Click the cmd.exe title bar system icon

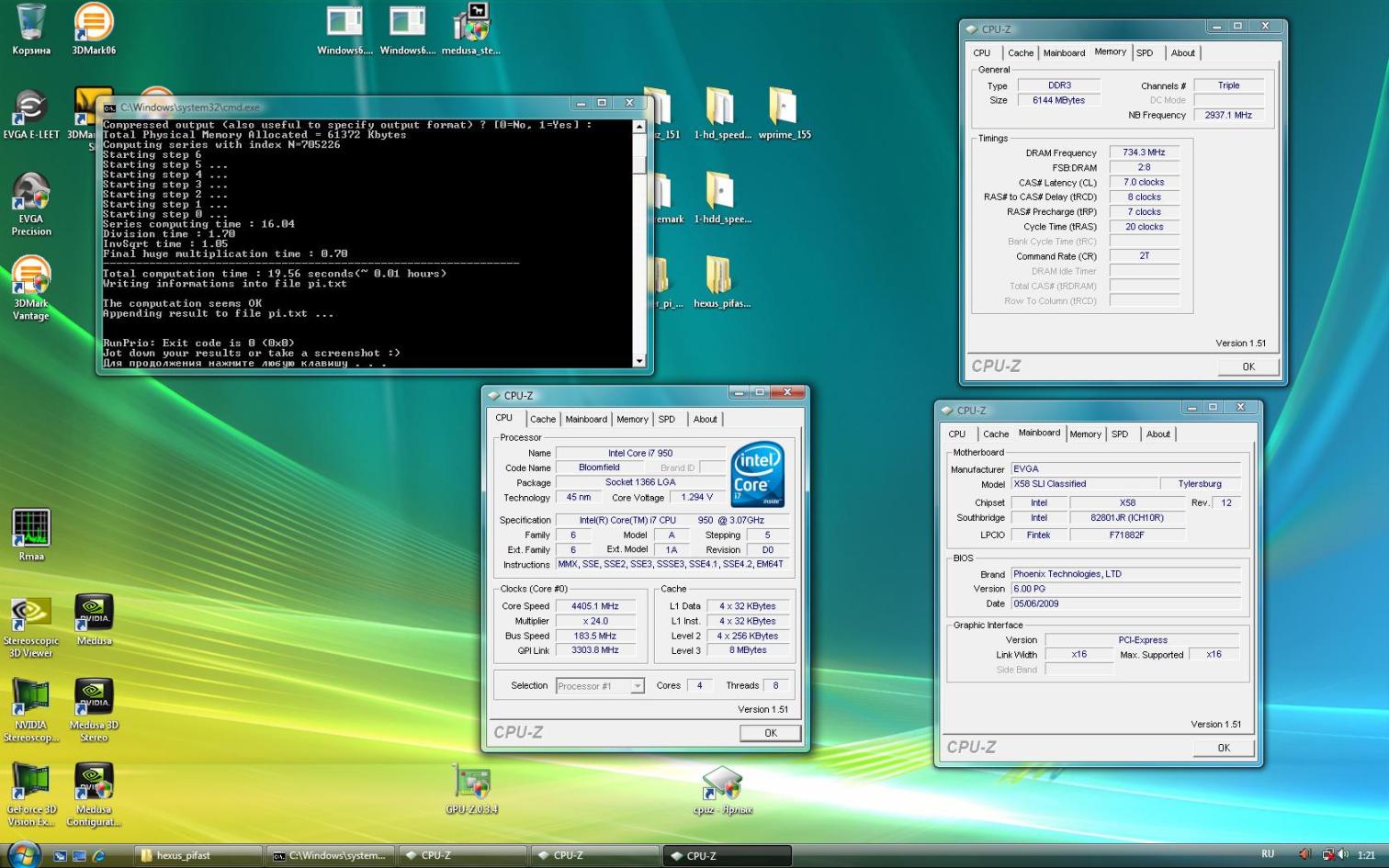109,107
